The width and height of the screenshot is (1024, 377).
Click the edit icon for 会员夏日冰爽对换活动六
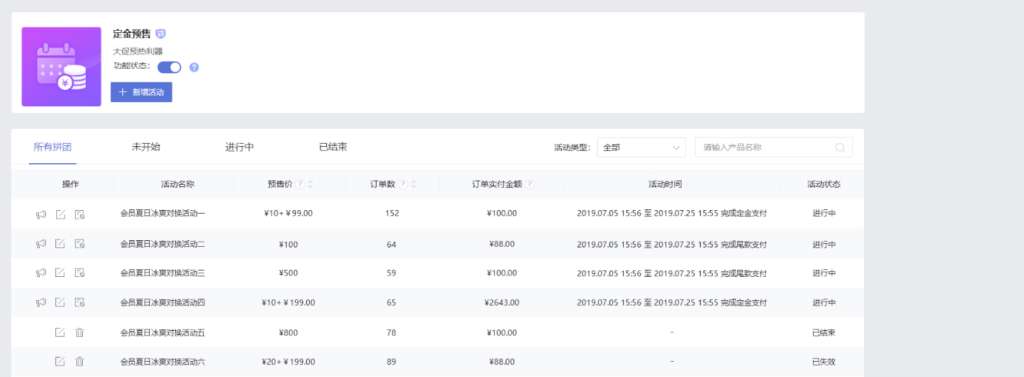pos(60,361)
